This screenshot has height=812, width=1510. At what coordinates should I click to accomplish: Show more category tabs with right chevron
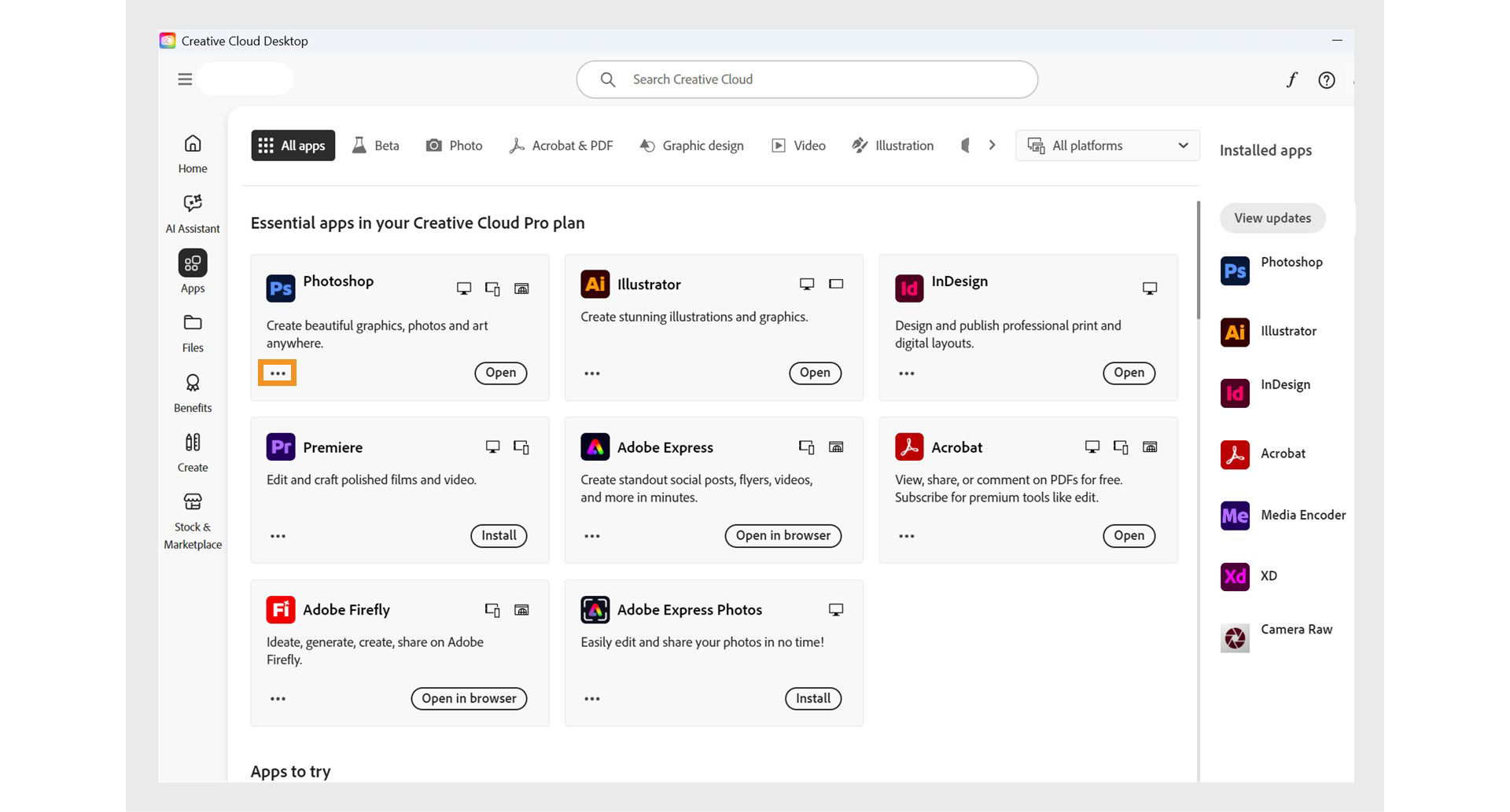[992, 145]
